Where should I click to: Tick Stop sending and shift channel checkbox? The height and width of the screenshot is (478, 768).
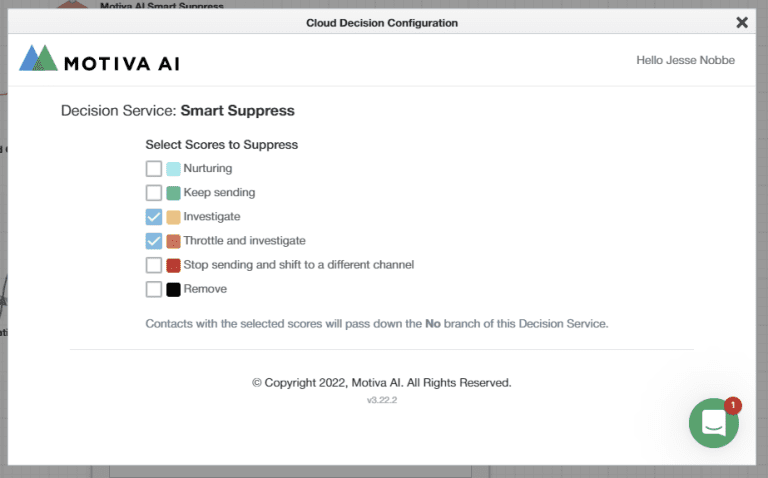tap(154, 265)
